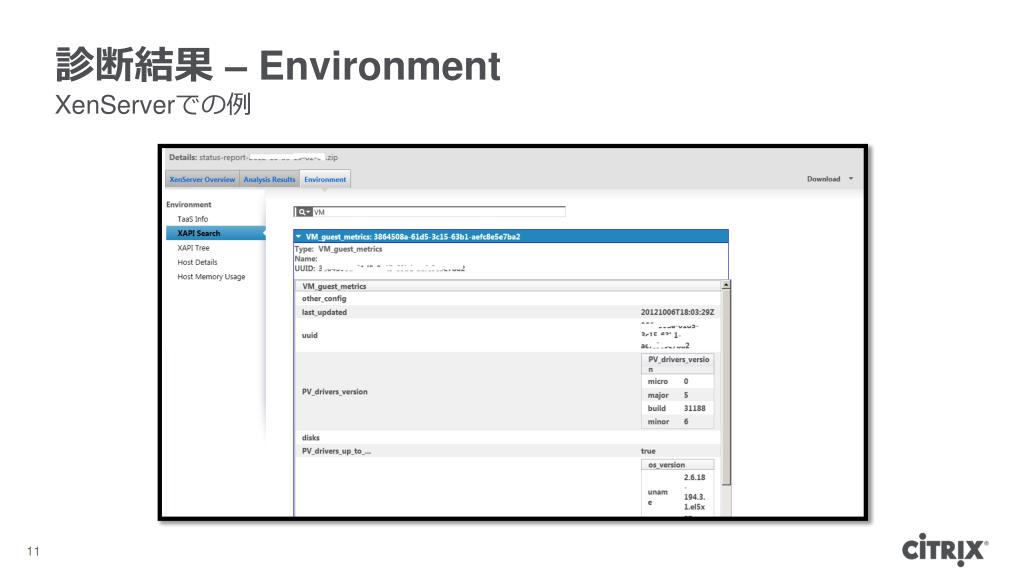Select the Environment tab
The height and width of the screenshot is (576, 1024).
[x=325, y=180]
